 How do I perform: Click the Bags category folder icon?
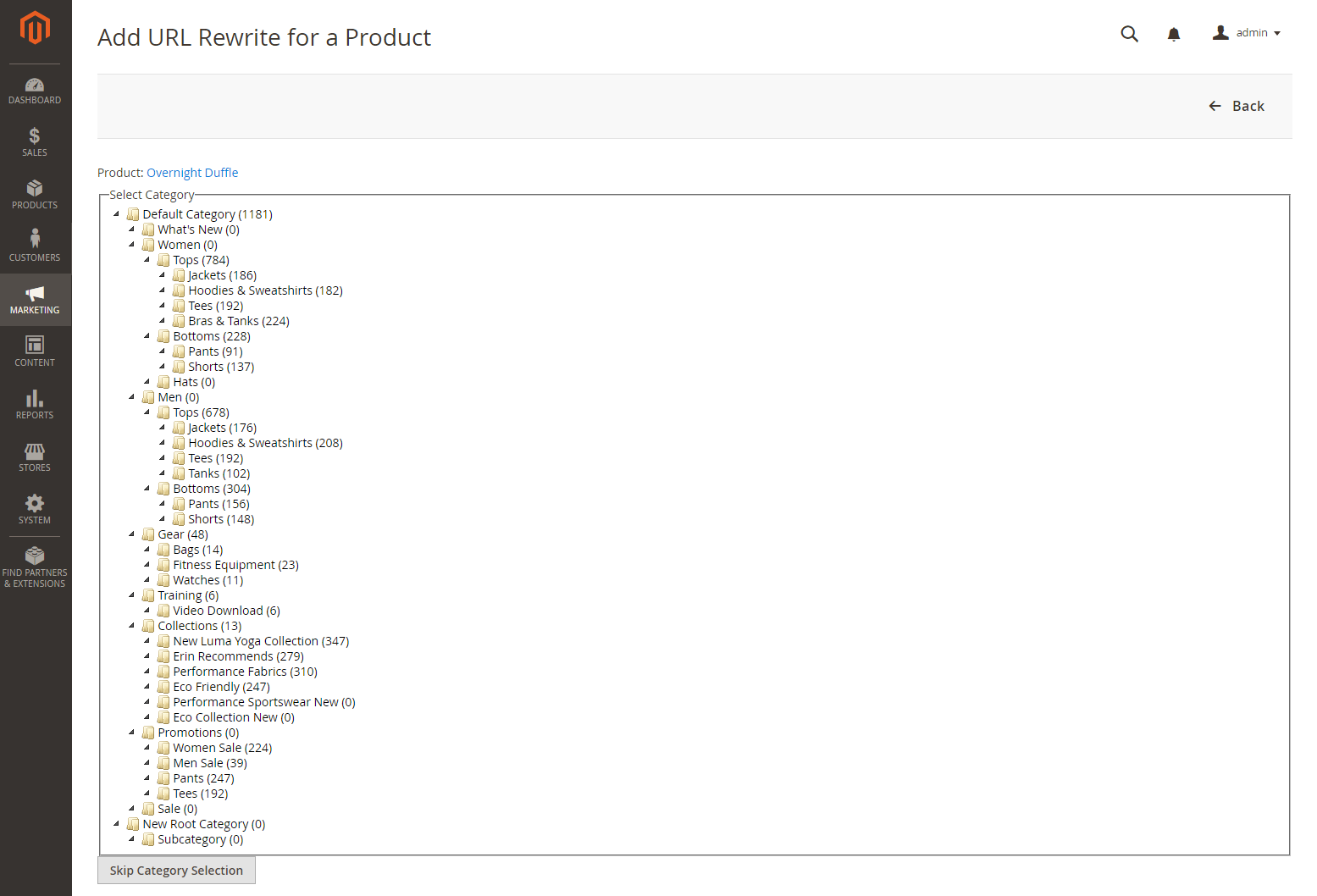coord(163,550)
